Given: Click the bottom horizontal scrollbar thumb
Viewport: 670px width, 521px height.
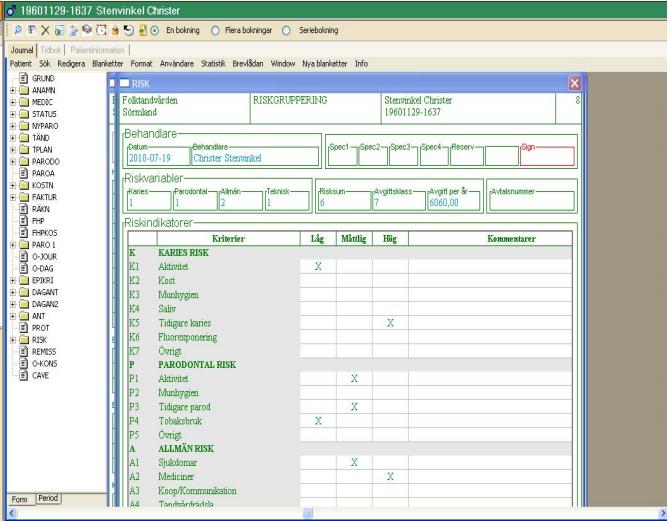Looking at the screenshot, I should point(308,513).
